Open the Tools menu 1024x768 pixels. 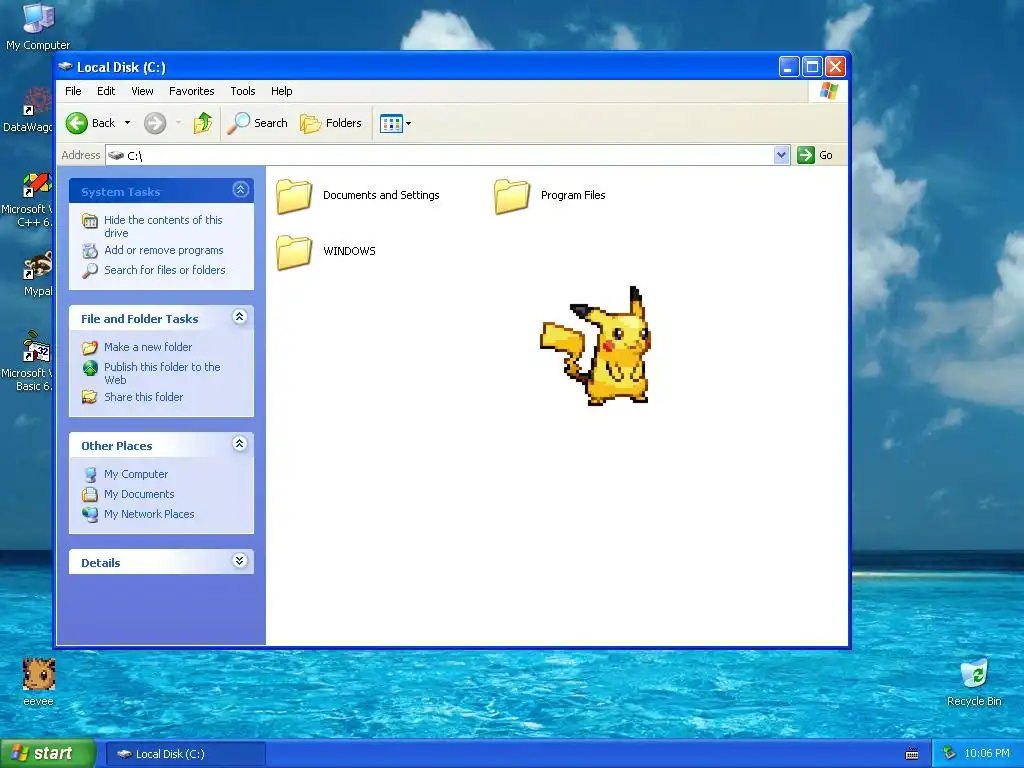coord(242,91)
